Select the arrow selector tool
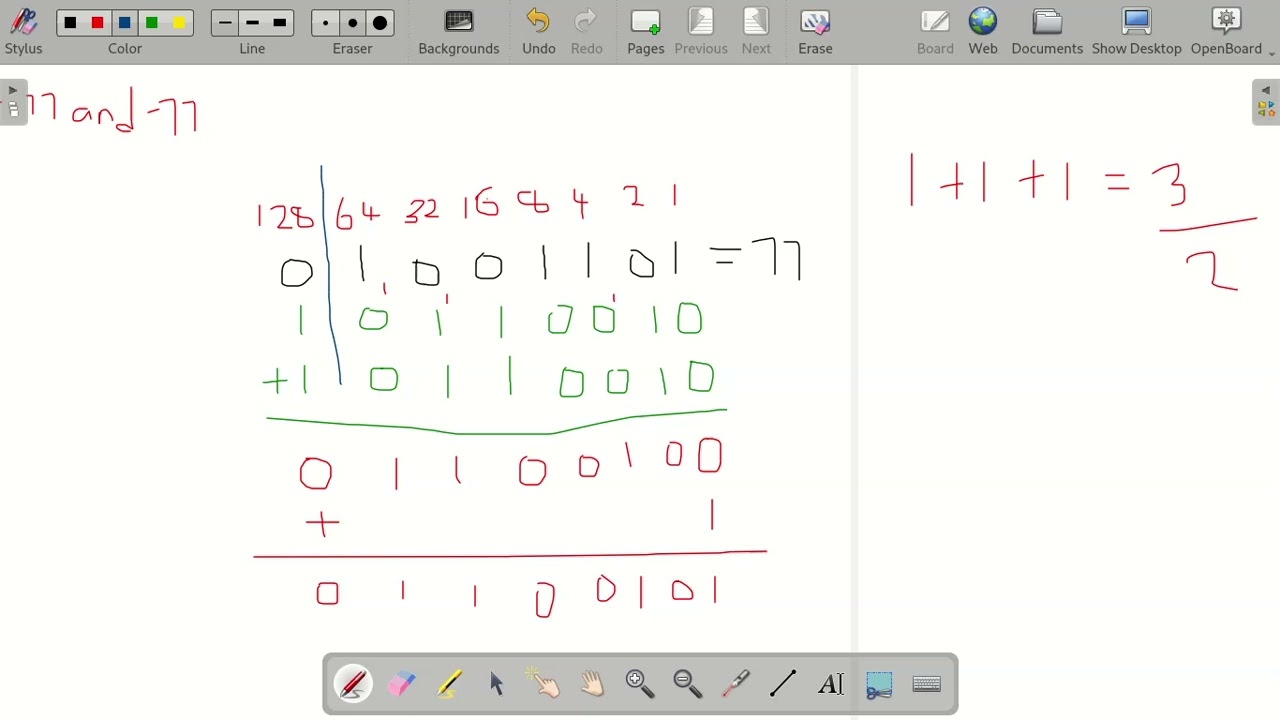1280x720 pixels. [x=497, y=684]
